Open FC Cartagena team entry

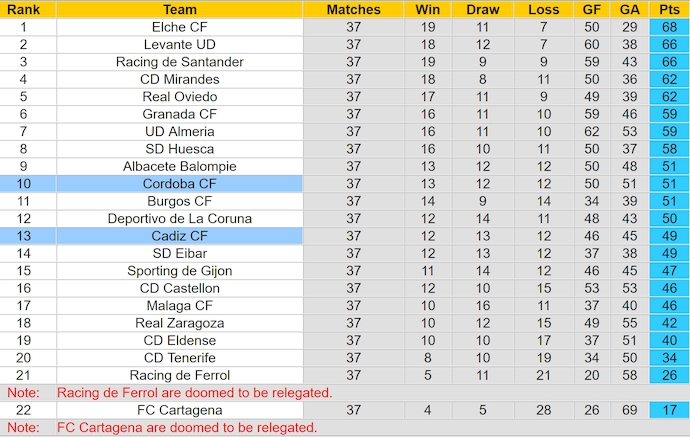click(179, 410)
